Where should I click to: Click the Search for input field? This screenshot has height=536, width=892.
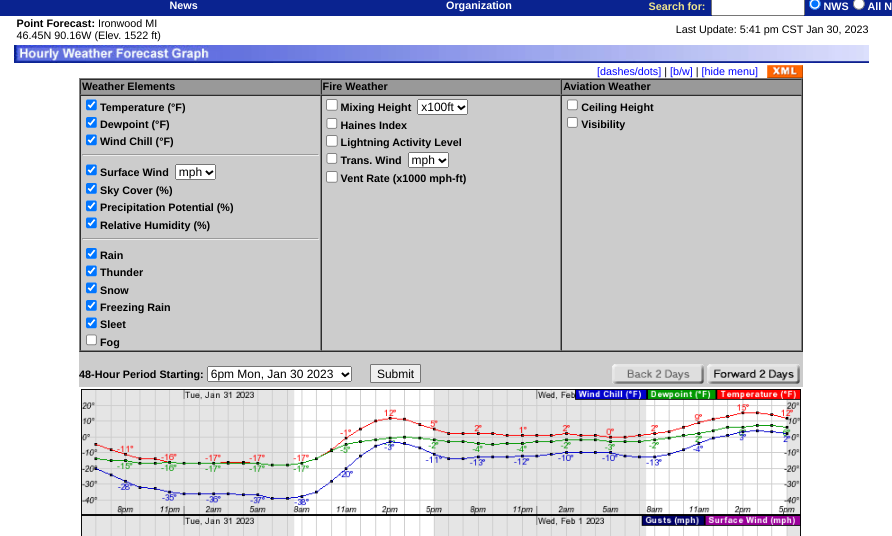click(758, 7)
